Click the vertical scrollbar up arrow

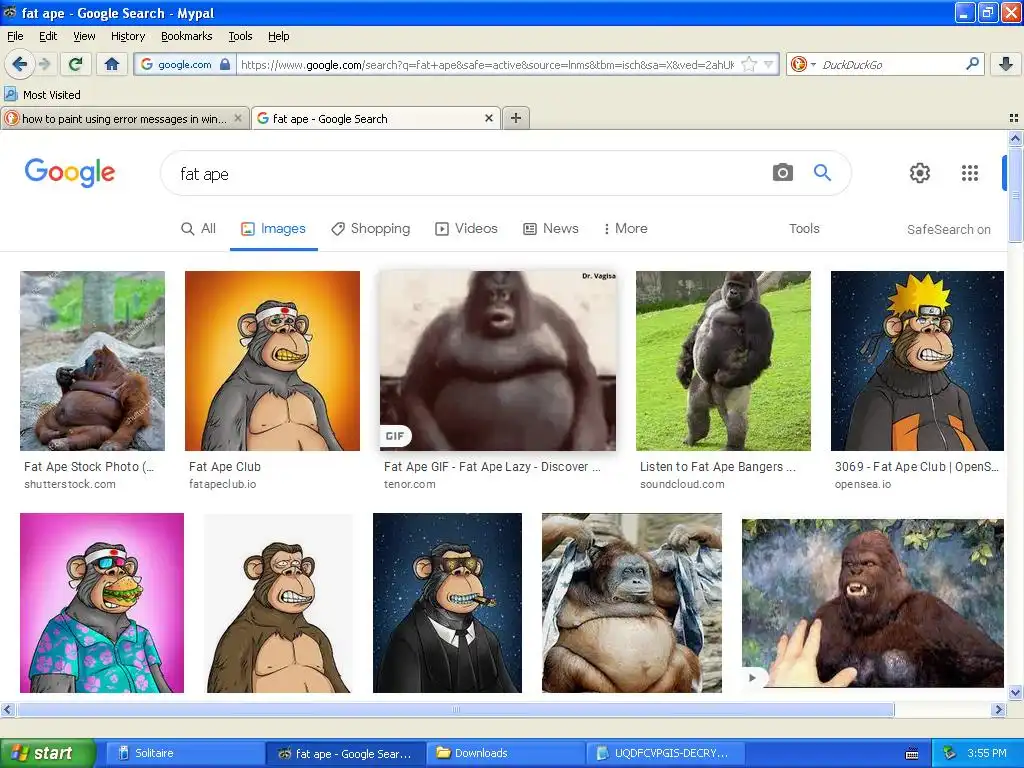1015,138
